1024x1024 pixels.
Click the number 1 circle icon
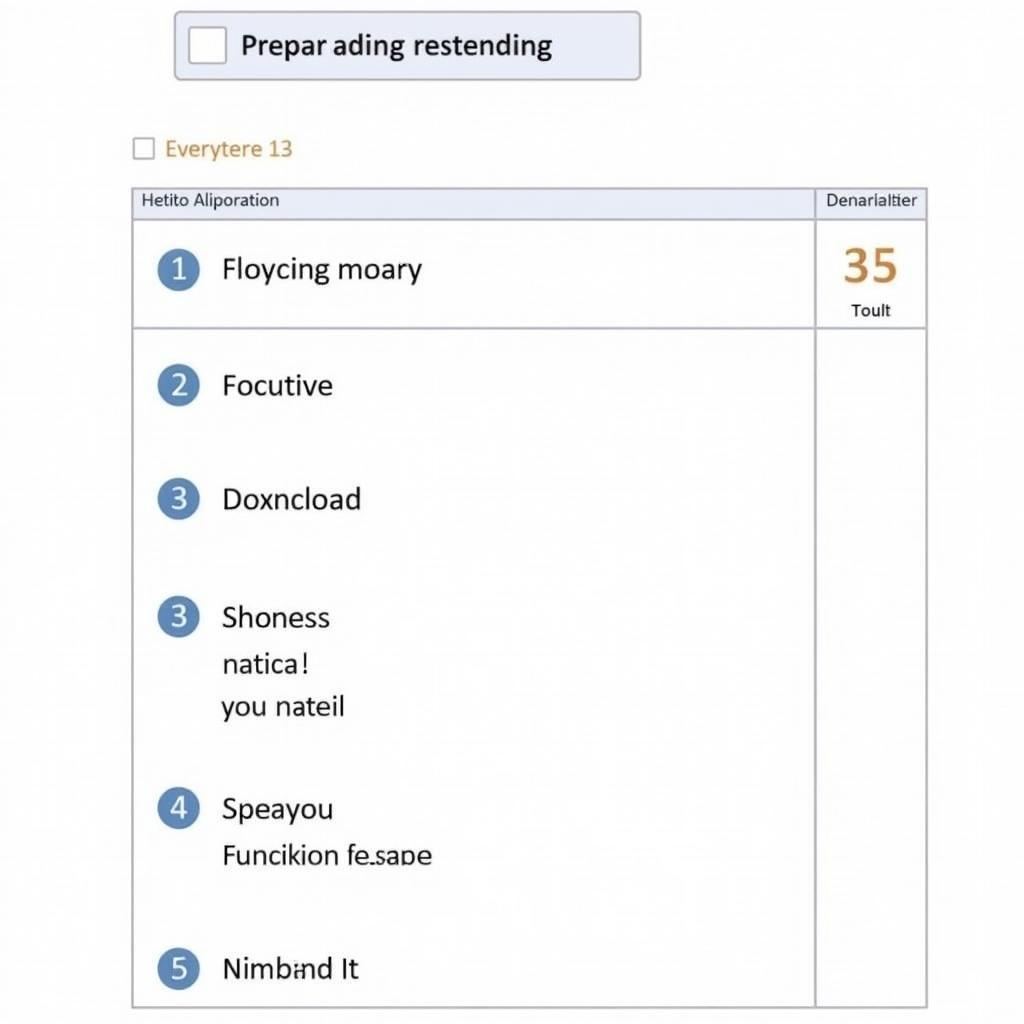point(178,269)
